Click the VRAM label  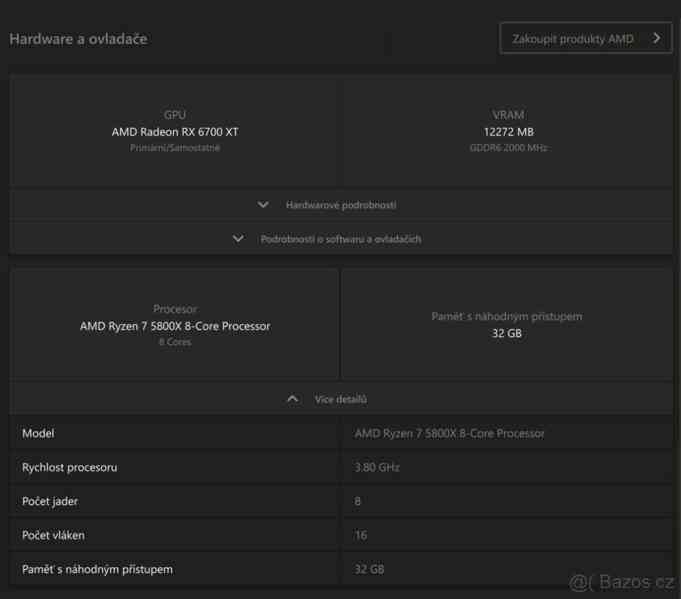509,115
